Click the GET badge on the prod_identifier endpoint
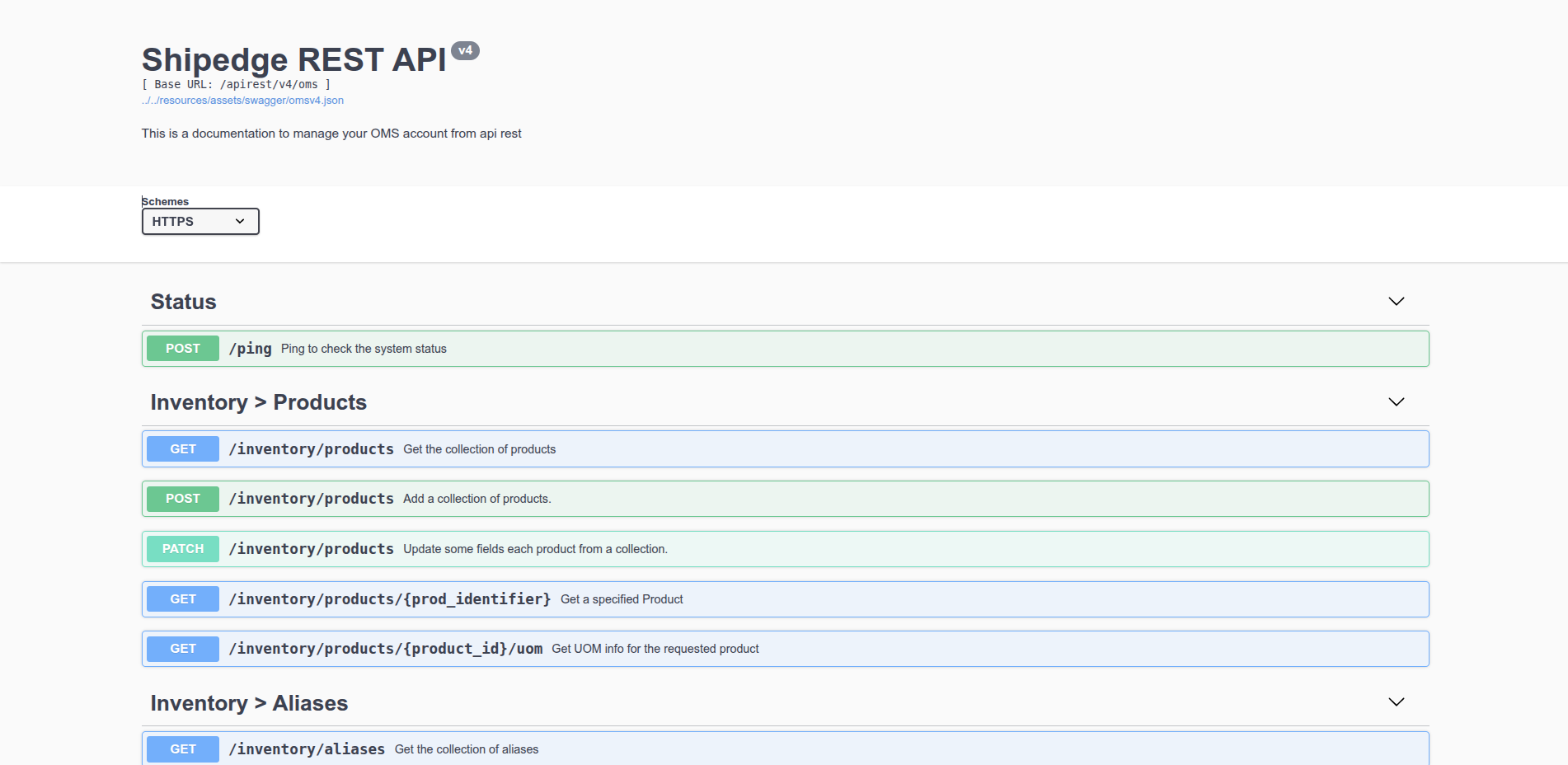The height and width of the screenshot is (765, 1568). point(182,598)
